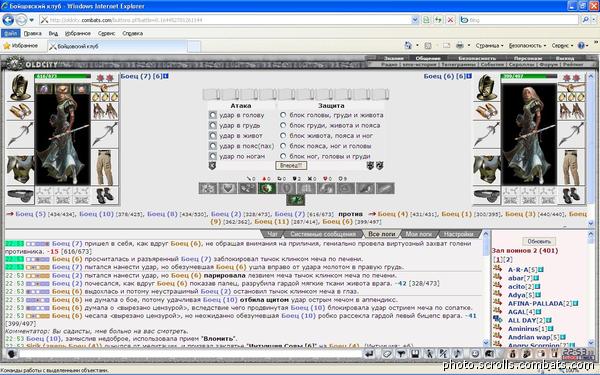Switch to the Чат tab

pos(272,234)
